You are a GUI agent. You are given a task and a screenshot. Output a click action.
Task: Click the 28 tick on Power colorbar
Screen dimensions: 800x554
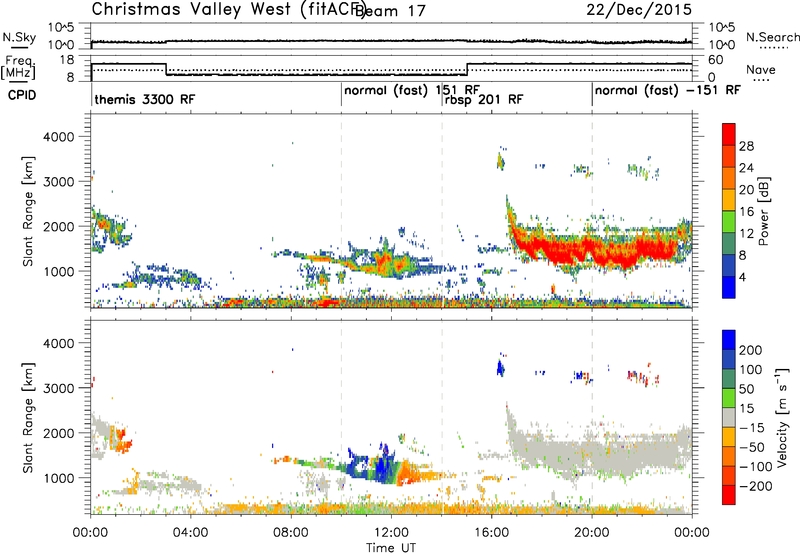(746, 146)
